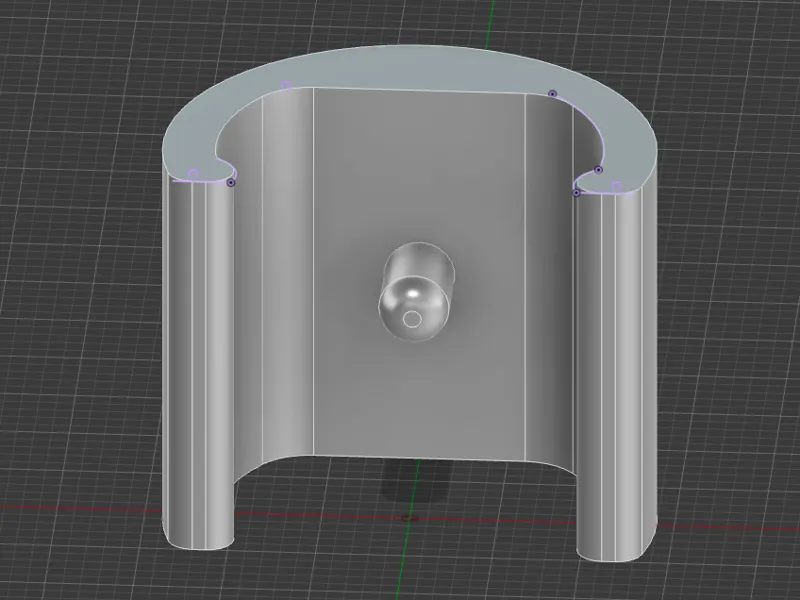Select the back wall's bottom horizontal edge

(x=419, y=457)
